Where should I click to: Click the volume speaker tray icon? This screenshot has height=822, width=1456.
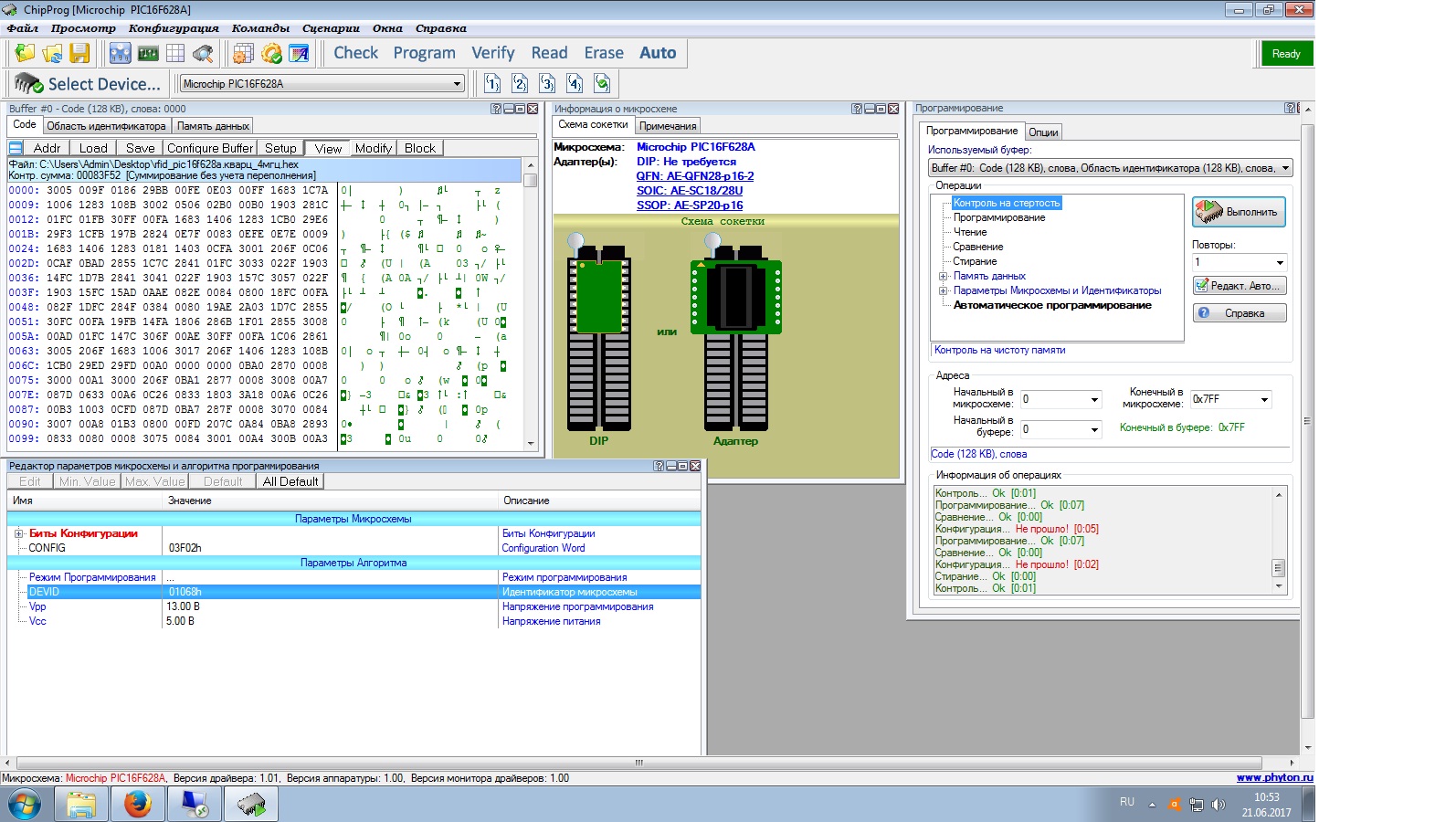[x=1218, y=805]
